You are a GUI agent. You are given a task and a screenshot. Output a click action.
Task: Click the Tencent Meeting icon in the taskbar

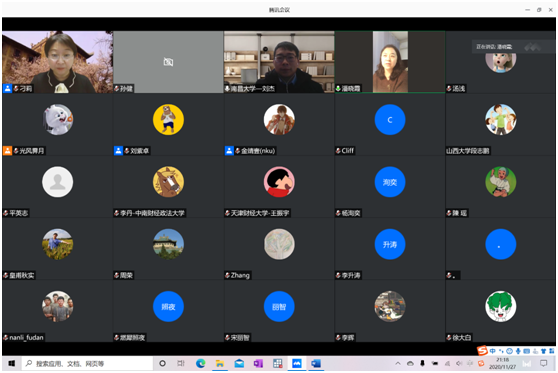pos(297,363)
